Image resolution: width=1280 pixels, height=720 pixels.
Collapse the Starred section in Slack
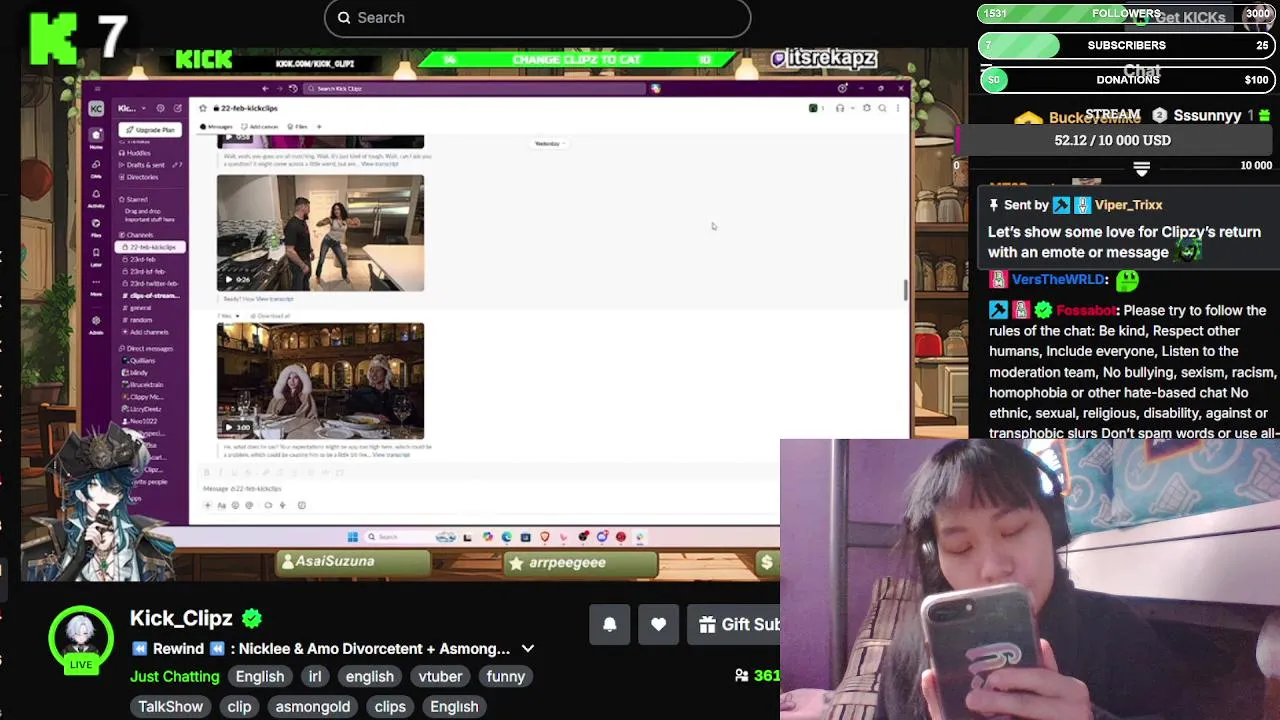(x=133, y=199)
